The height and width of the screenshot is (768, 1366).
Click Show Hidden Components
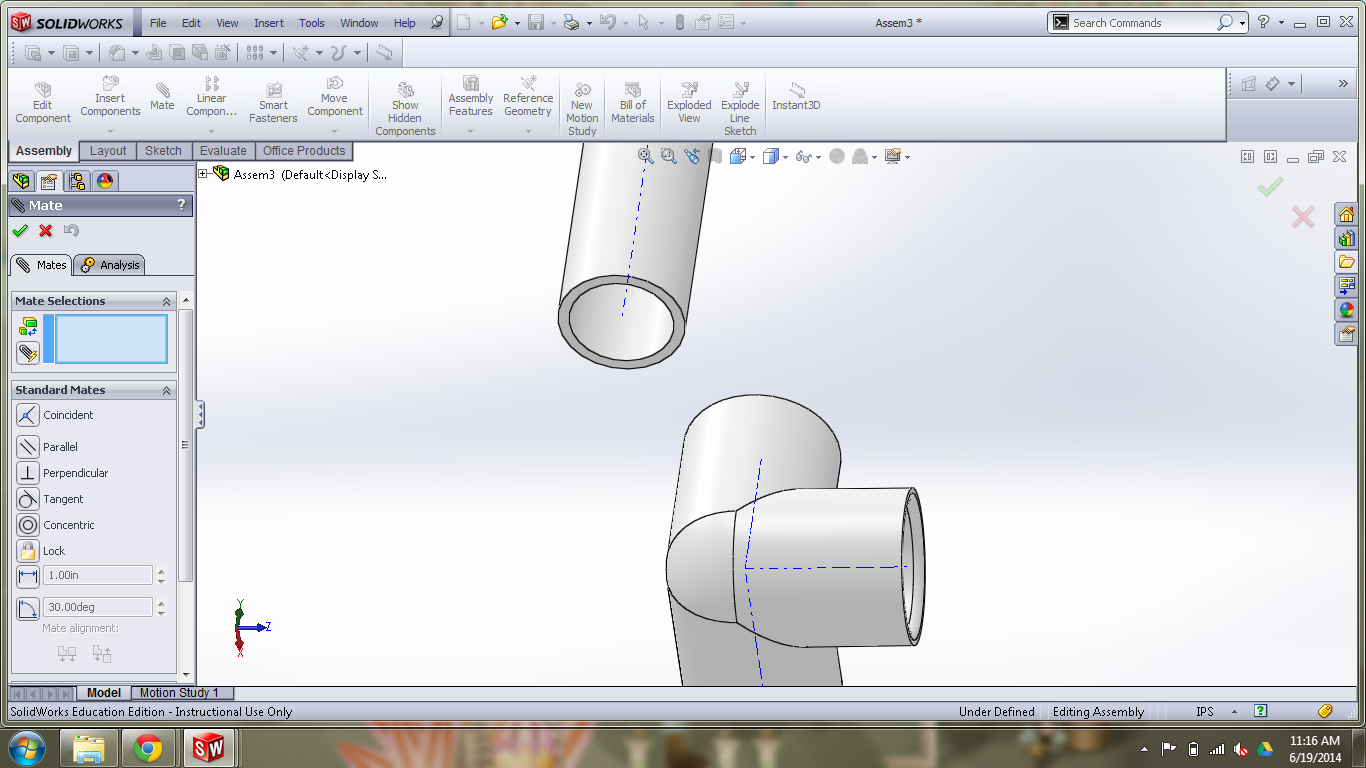coord(405,109)
